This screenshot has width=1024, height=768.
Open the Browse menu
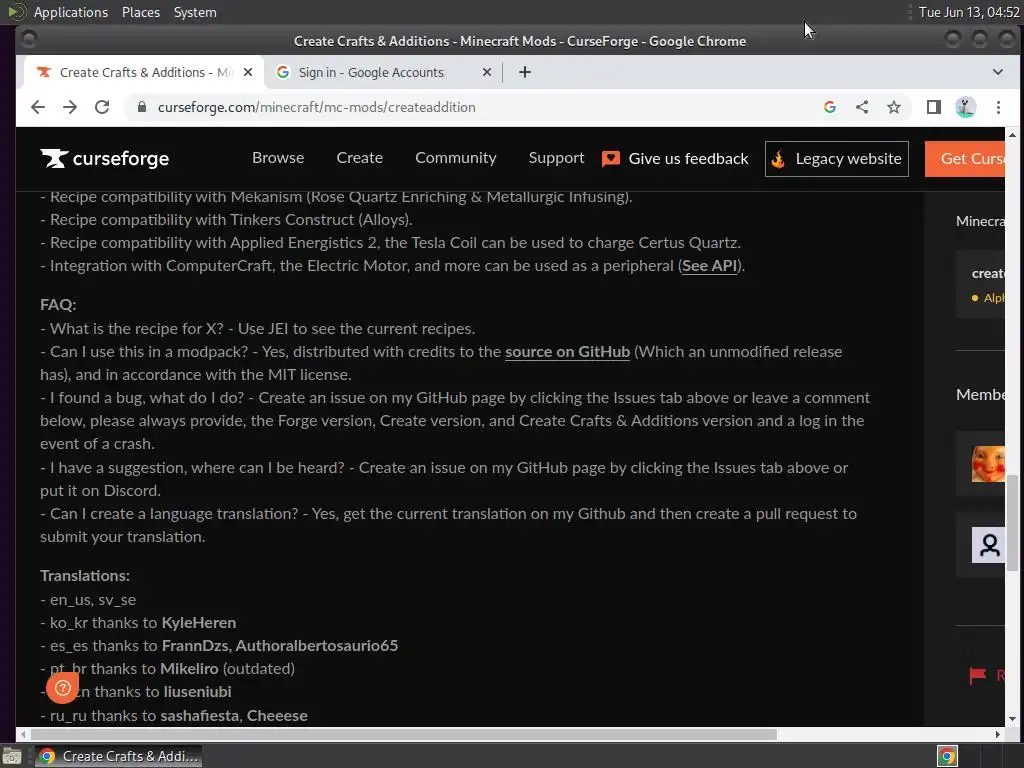click(278, 158)
